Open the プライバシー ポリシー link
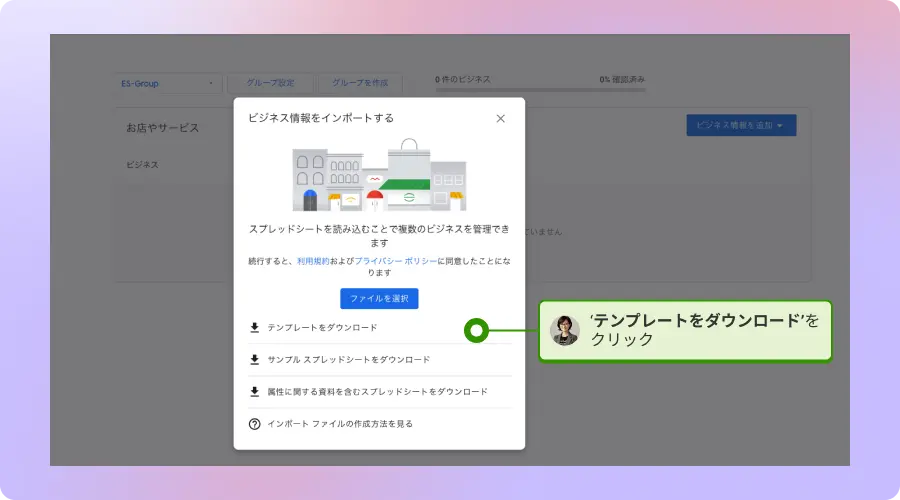 click(396, 261)
